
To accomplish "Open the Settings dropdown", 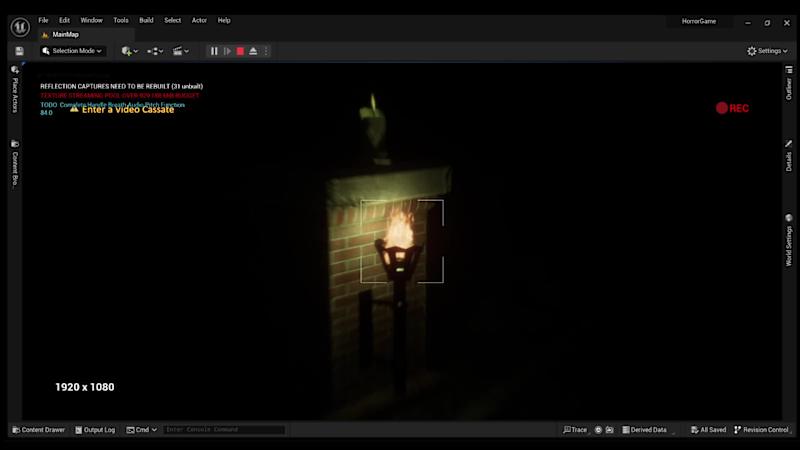I will coord(767,51).
